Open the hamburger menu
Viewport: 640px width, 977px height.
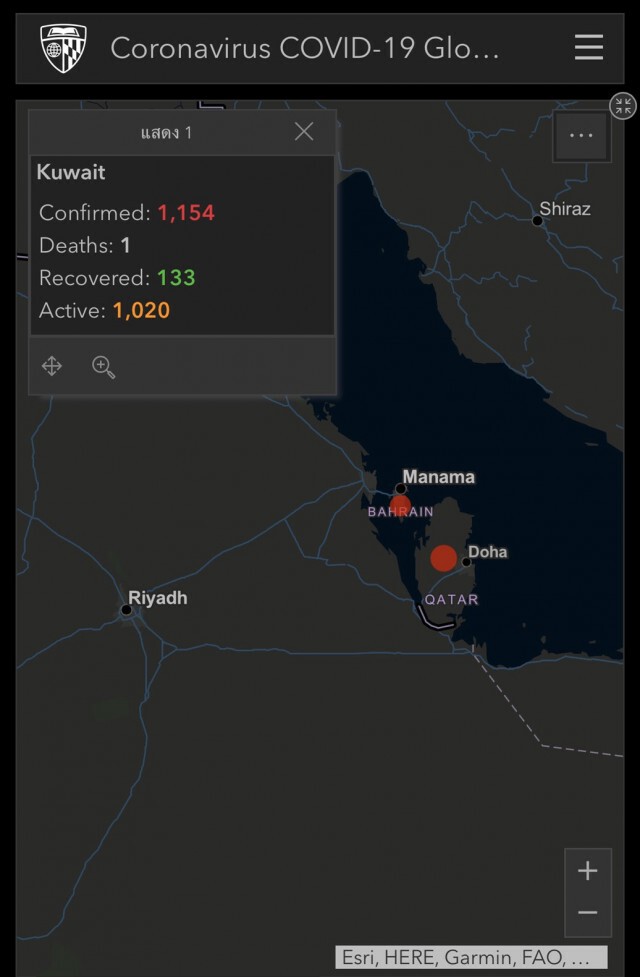588,47
